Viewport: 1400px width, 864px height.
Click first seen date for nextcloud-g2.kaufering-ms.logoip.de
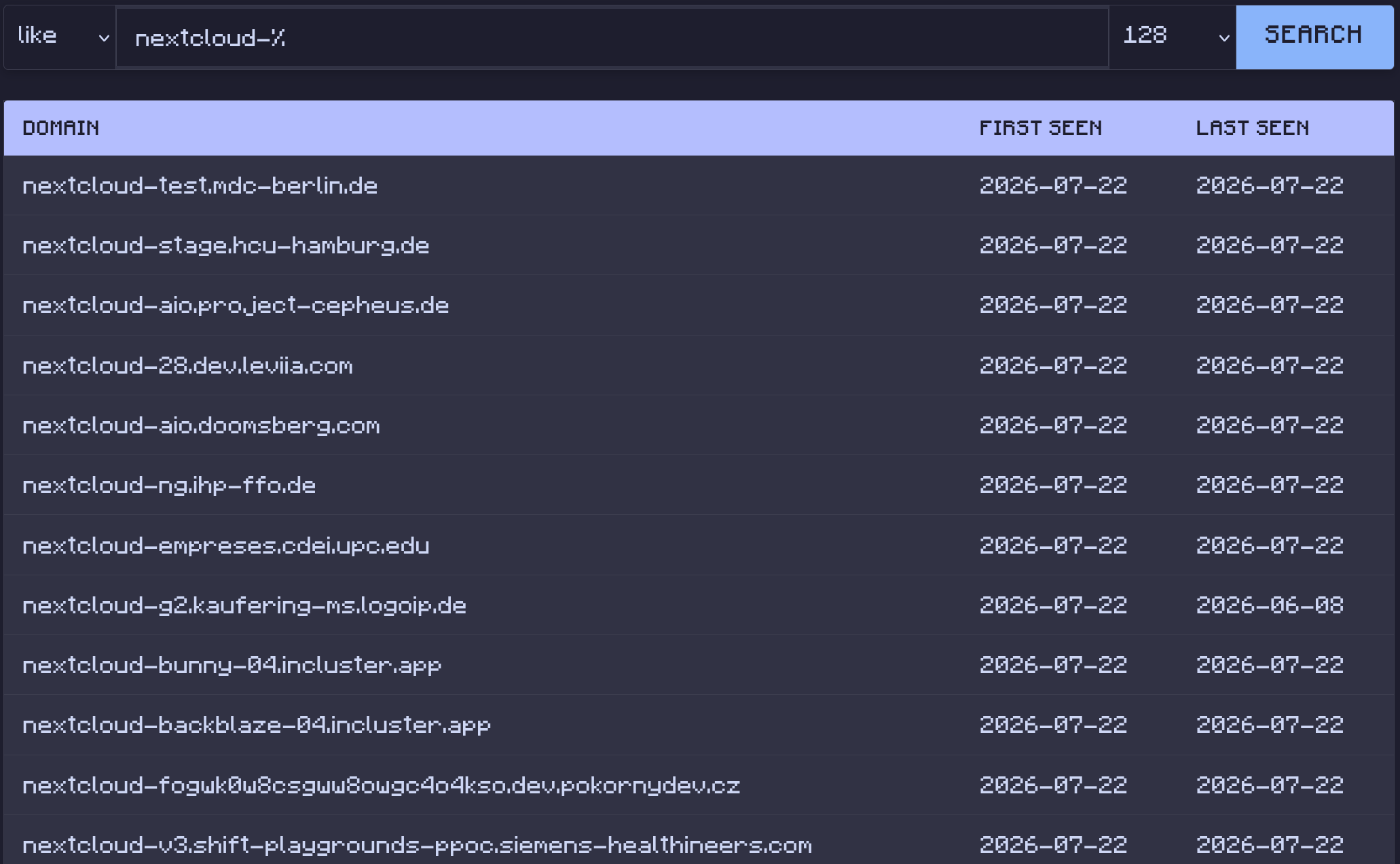1053,605
